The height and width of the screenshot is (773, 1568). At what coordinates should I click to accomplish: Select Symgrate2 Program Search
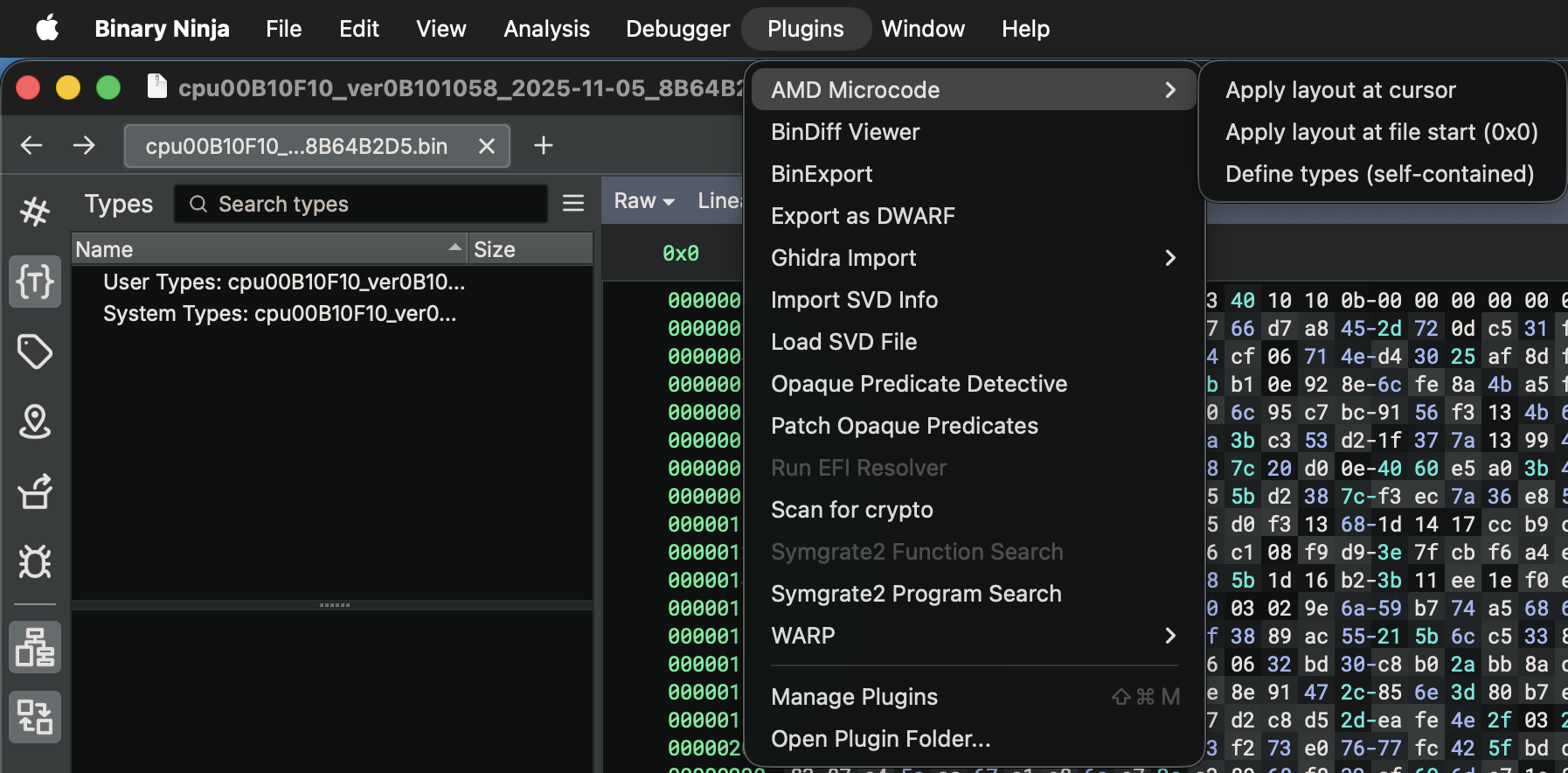coord(974,594)
